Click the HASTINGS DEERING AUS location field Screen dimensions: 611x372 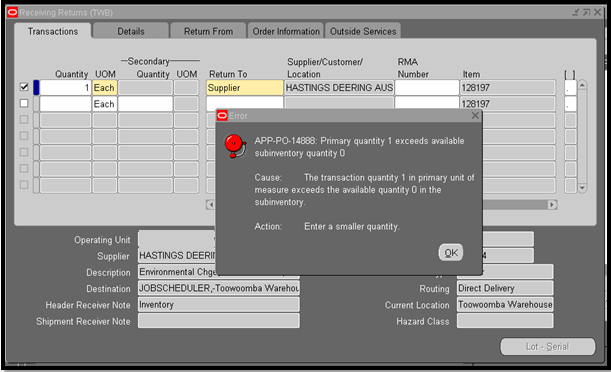tap(339, 88)
